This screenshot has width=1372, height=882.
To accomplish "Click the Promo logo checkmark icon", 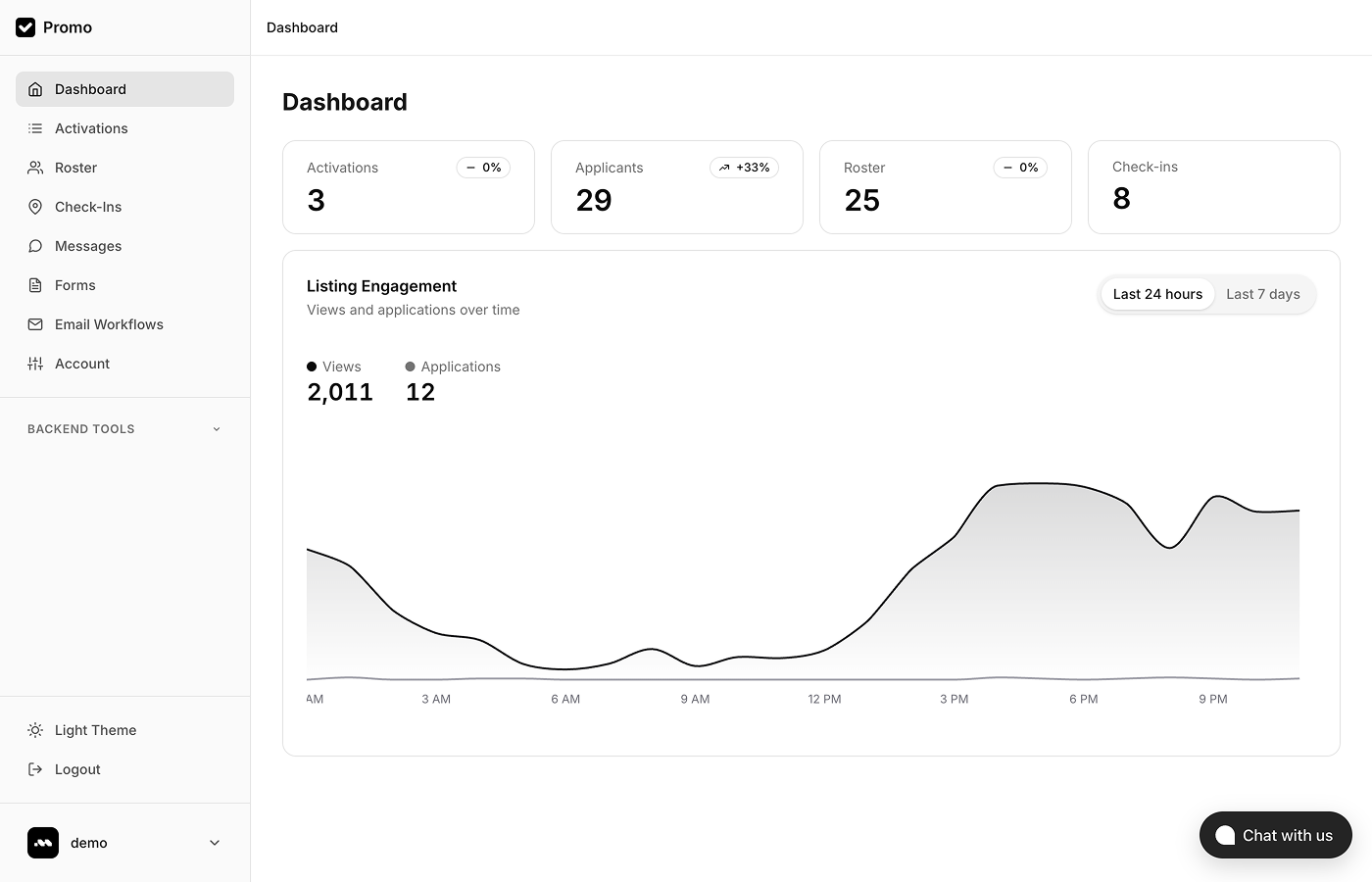I will tap(25, 27).
